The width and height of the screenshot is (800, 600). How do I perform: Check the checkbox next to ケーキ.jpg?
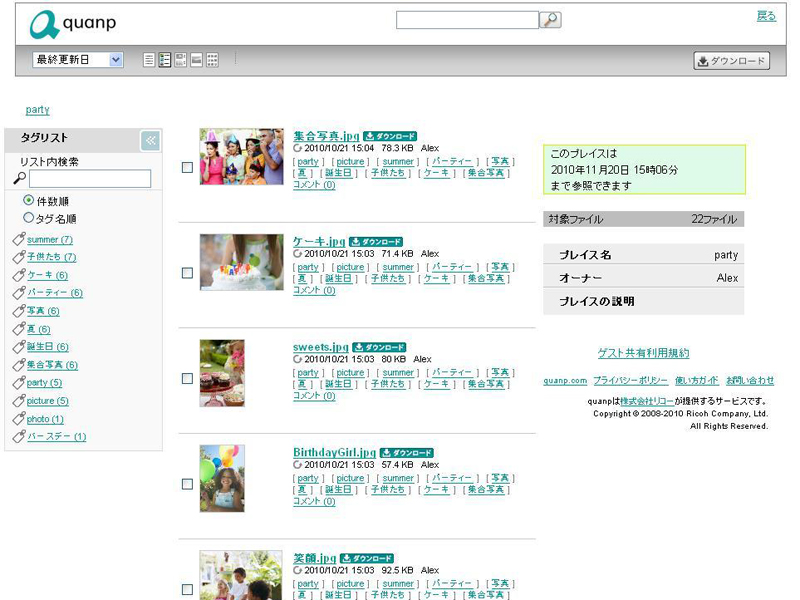pyautogui.click(x=186, y=271)
